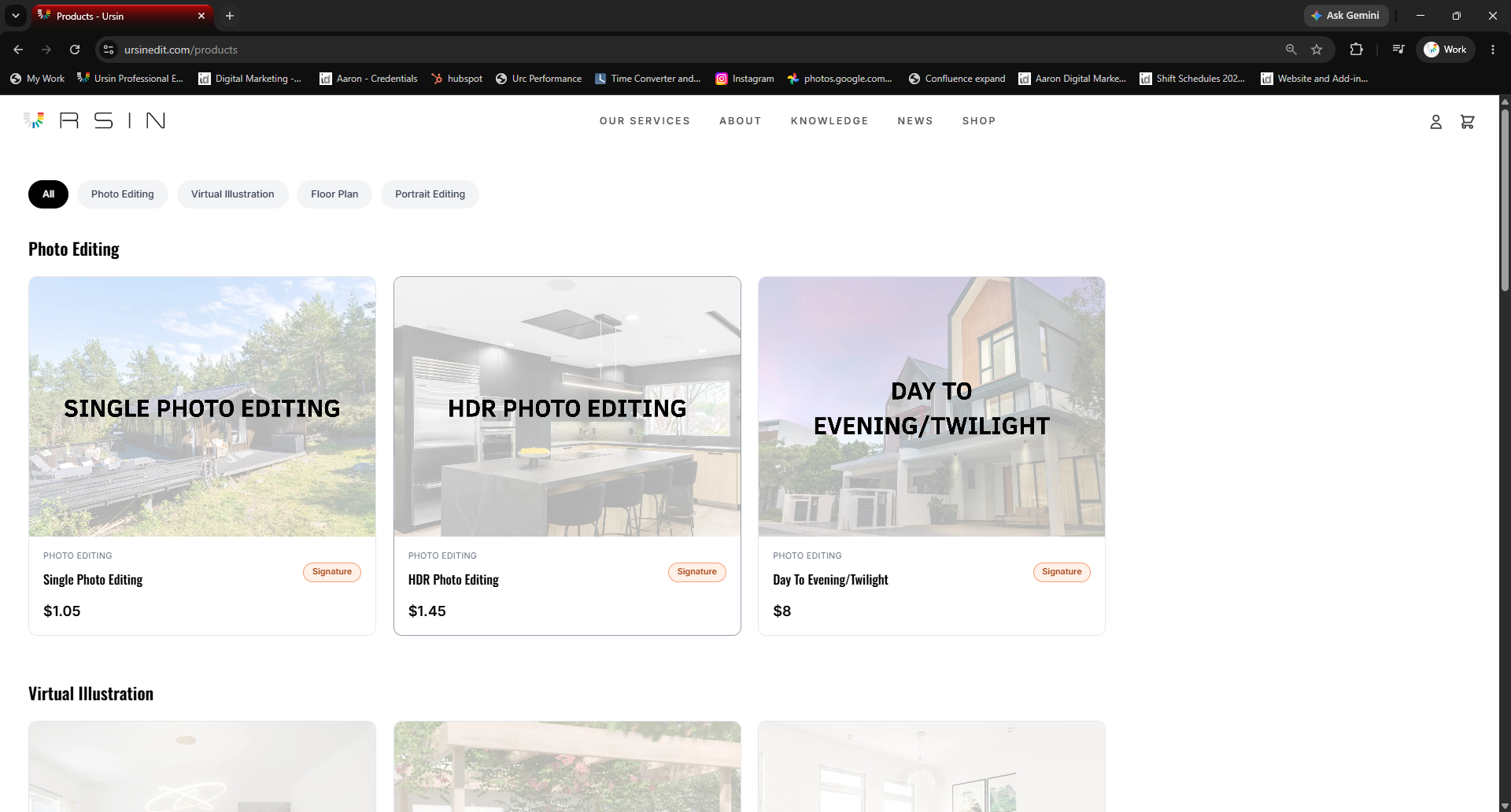Bookmark this page with the star icon

point(1317,50)
